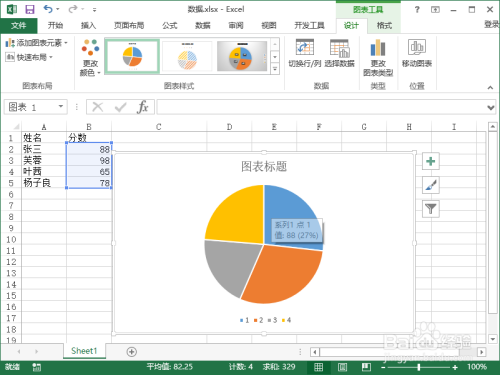Open the Name Box dropdown arrow
The image size is (500, 375).
coord(61,106)
